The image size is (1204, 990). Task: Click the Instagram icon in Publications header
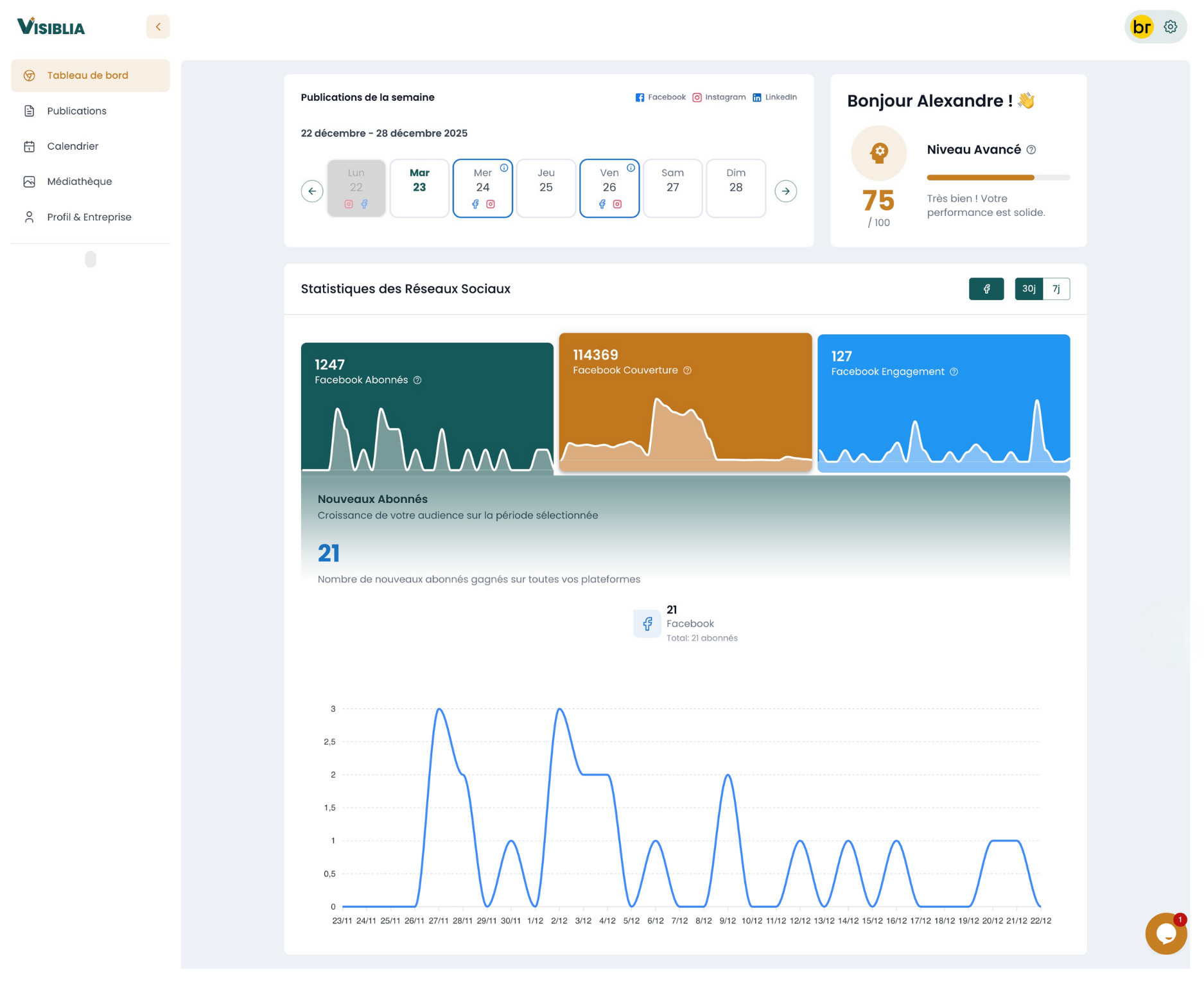coord(697,97)
